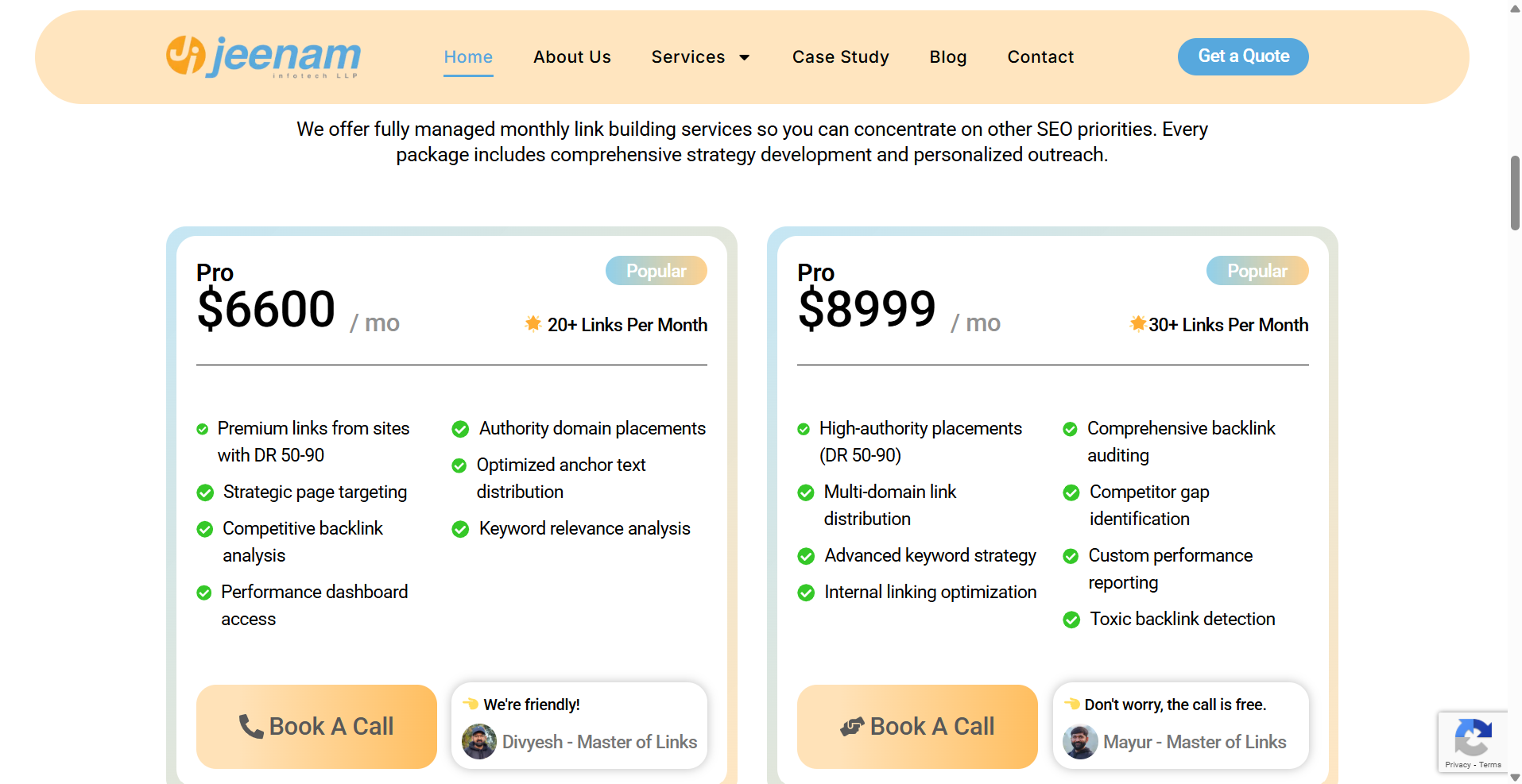The width and height of the screenshot is (1522, 784).
Task: Open the About Us page
Action: [x=571, y=56]
